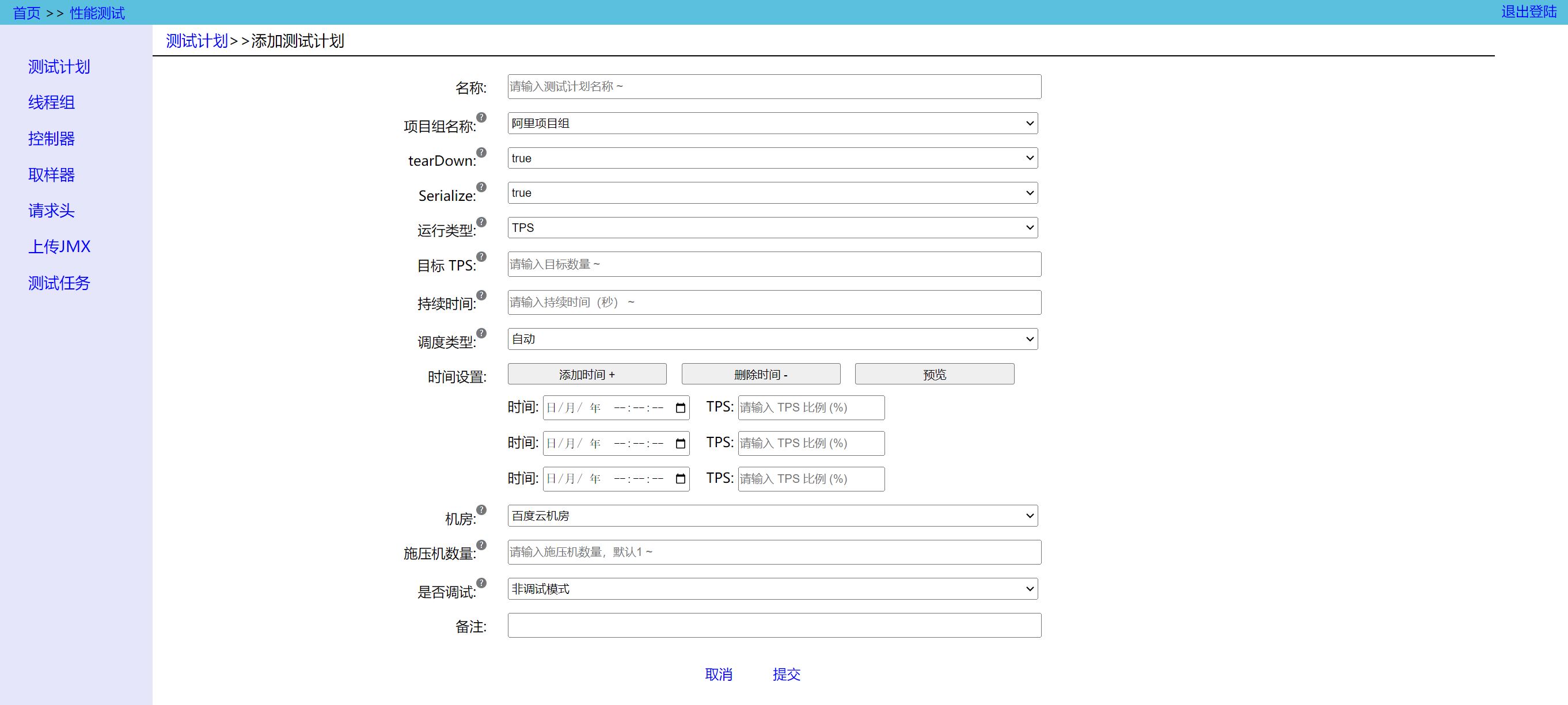Focus the 名称 input field
The height and width of the screenshot is (705, 1568).
click(774, 87)
